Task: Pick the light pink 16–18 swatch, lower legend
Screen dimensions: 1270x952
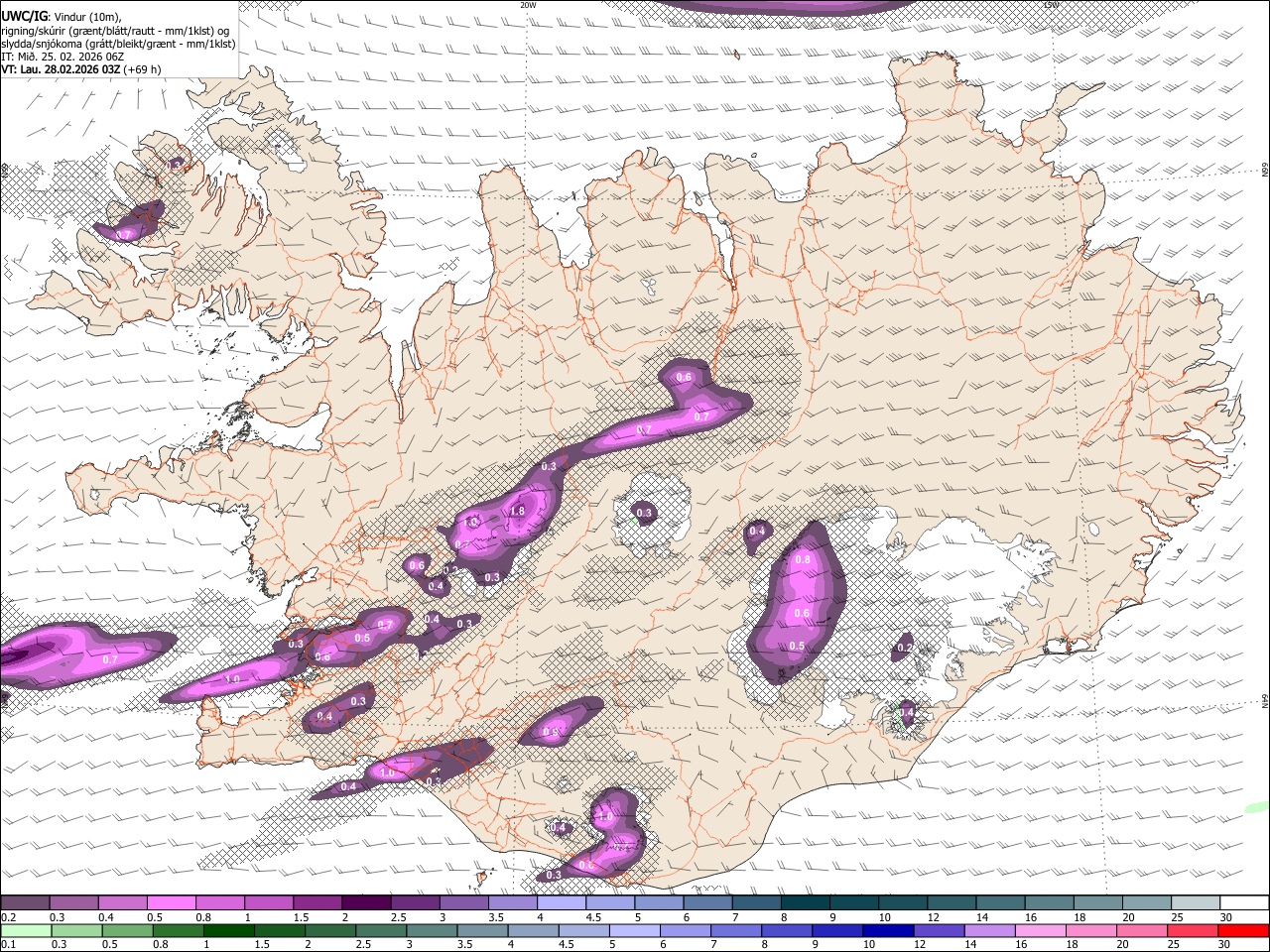Action: click(1039, 930)
